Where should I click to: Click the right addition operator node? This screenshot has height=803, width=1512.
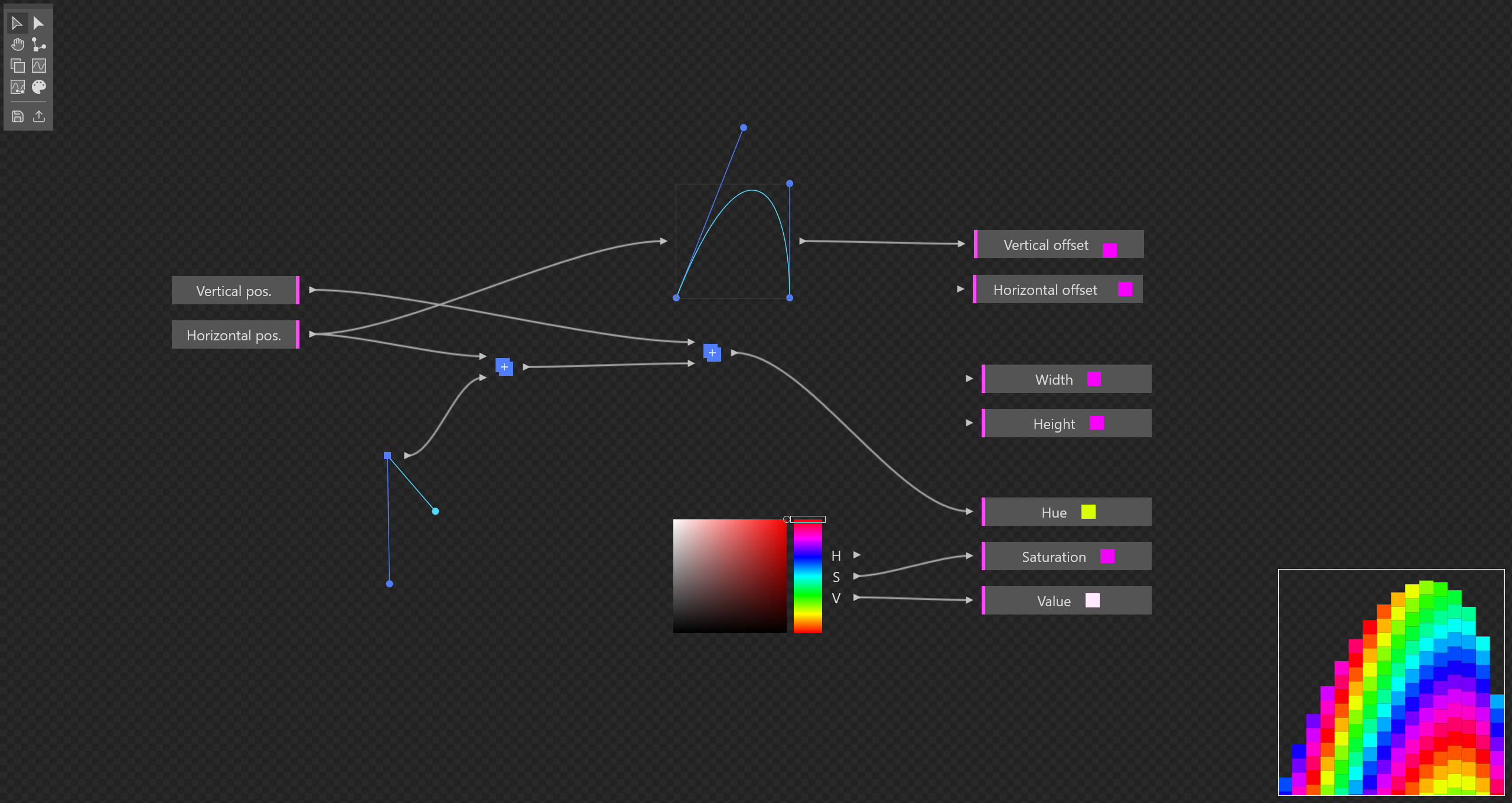(712, 353)
